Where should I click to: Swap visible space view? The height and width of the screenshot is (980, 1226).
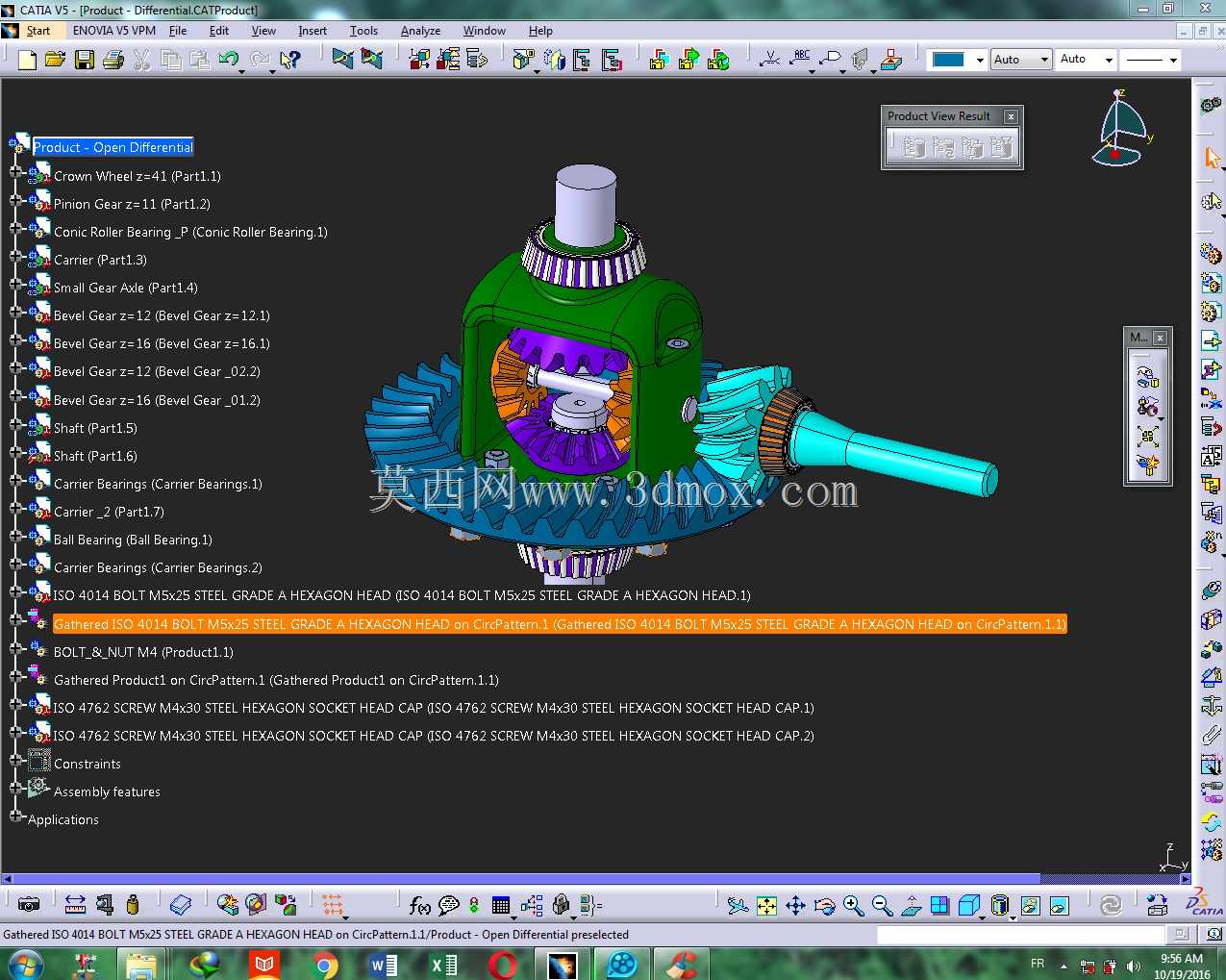tap(1059, 906)
